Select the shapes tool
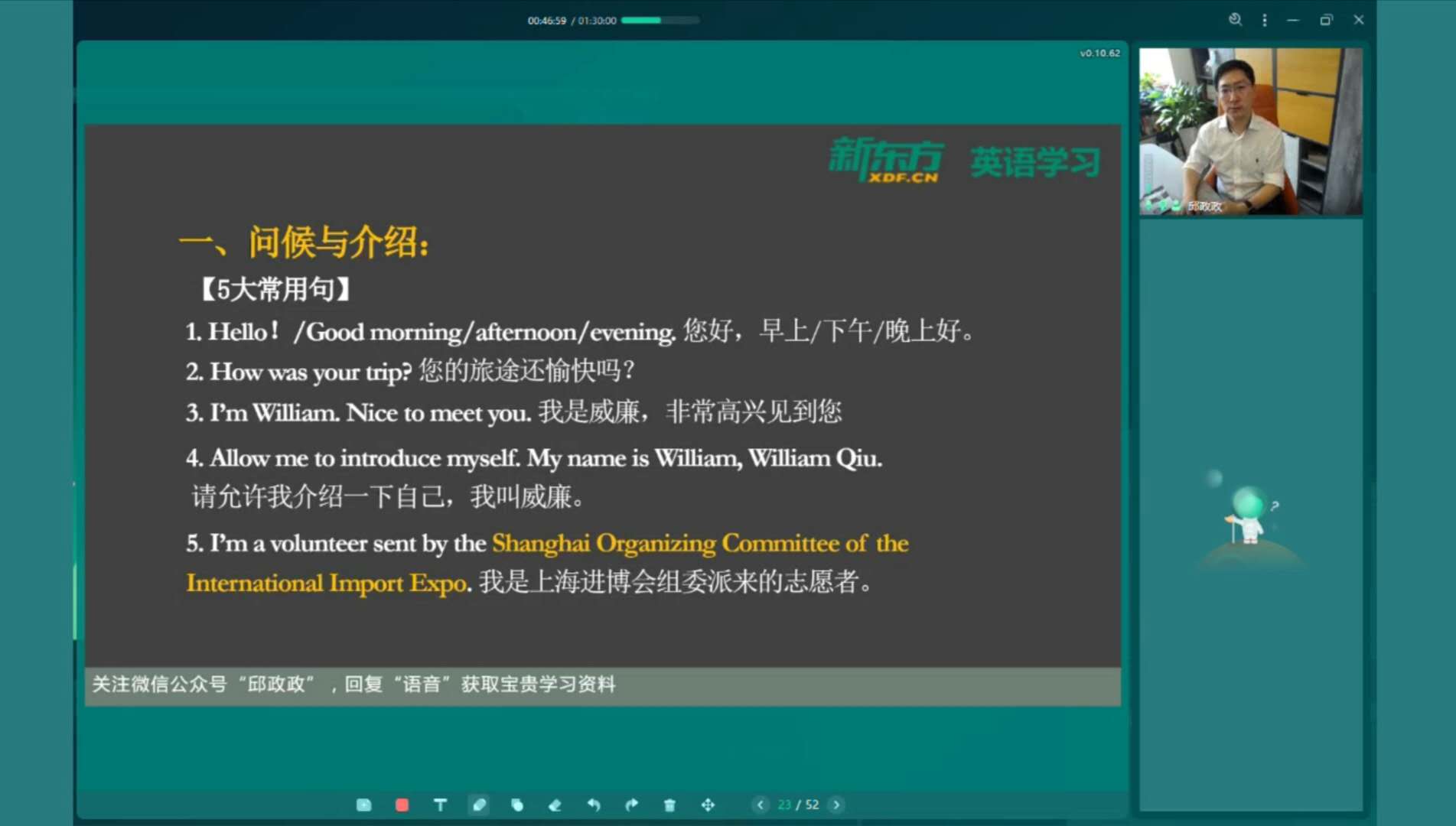 pyautogui.click(x=517, y=805)
